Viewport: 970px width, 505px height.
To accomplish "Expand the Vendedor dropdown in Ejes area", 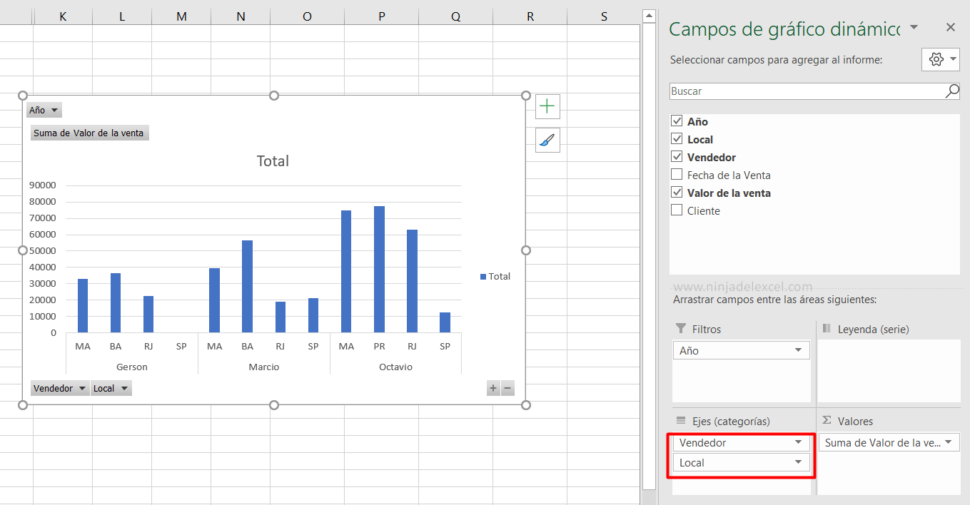I will coord(798,442).
